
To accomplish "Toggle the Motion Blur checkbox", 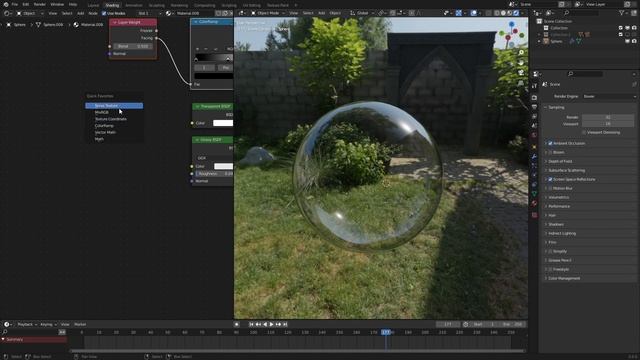I will 550,188.
